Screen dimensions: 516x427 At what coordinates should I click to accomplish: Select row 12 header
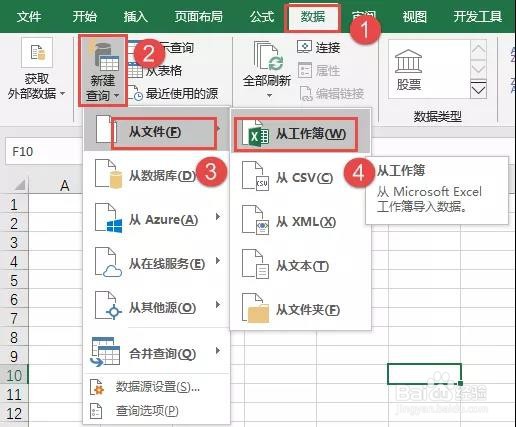(14, 413)
